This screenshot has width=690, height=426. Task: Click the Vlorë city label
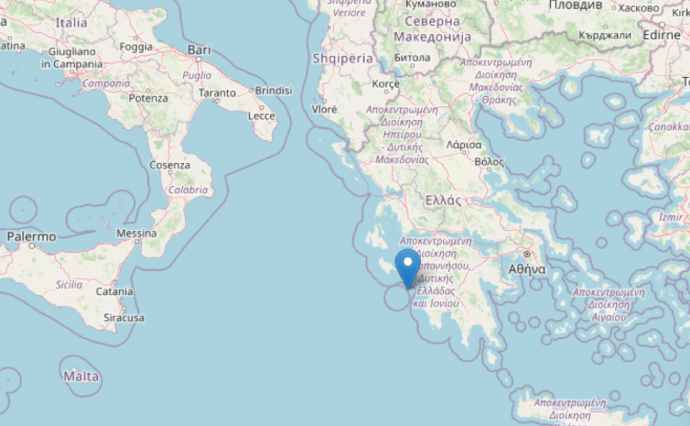[x=324, y=109]
